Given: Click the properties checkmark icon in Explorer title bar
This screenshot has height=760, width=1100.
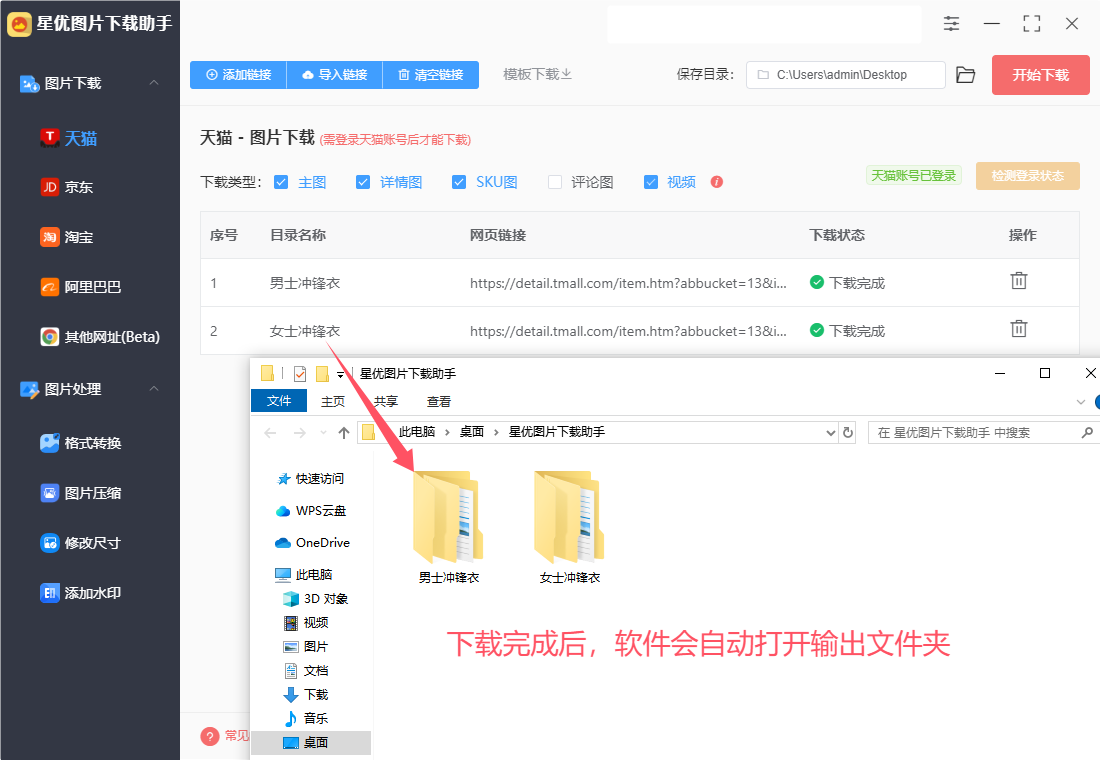Looking at the screenshot, I should [x=300, y=373].
